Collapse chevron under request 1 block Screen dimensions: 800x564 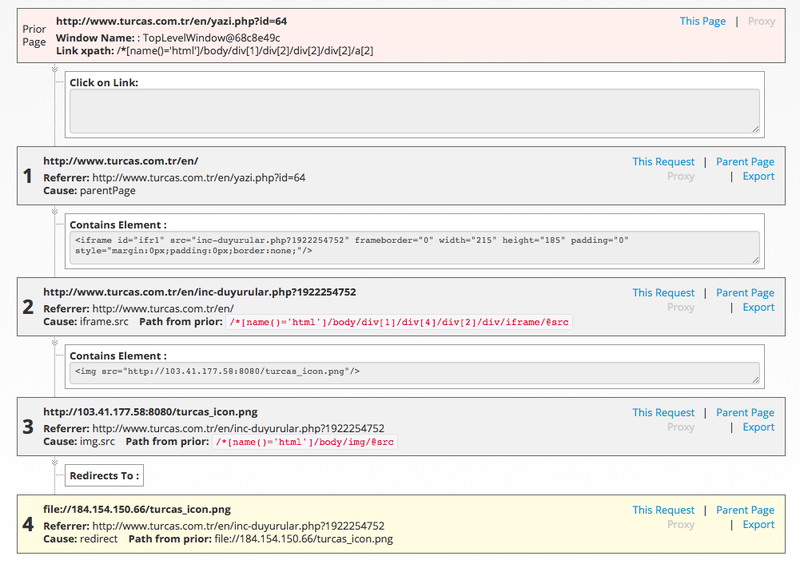pyautogui.click(x=55, y=211)
